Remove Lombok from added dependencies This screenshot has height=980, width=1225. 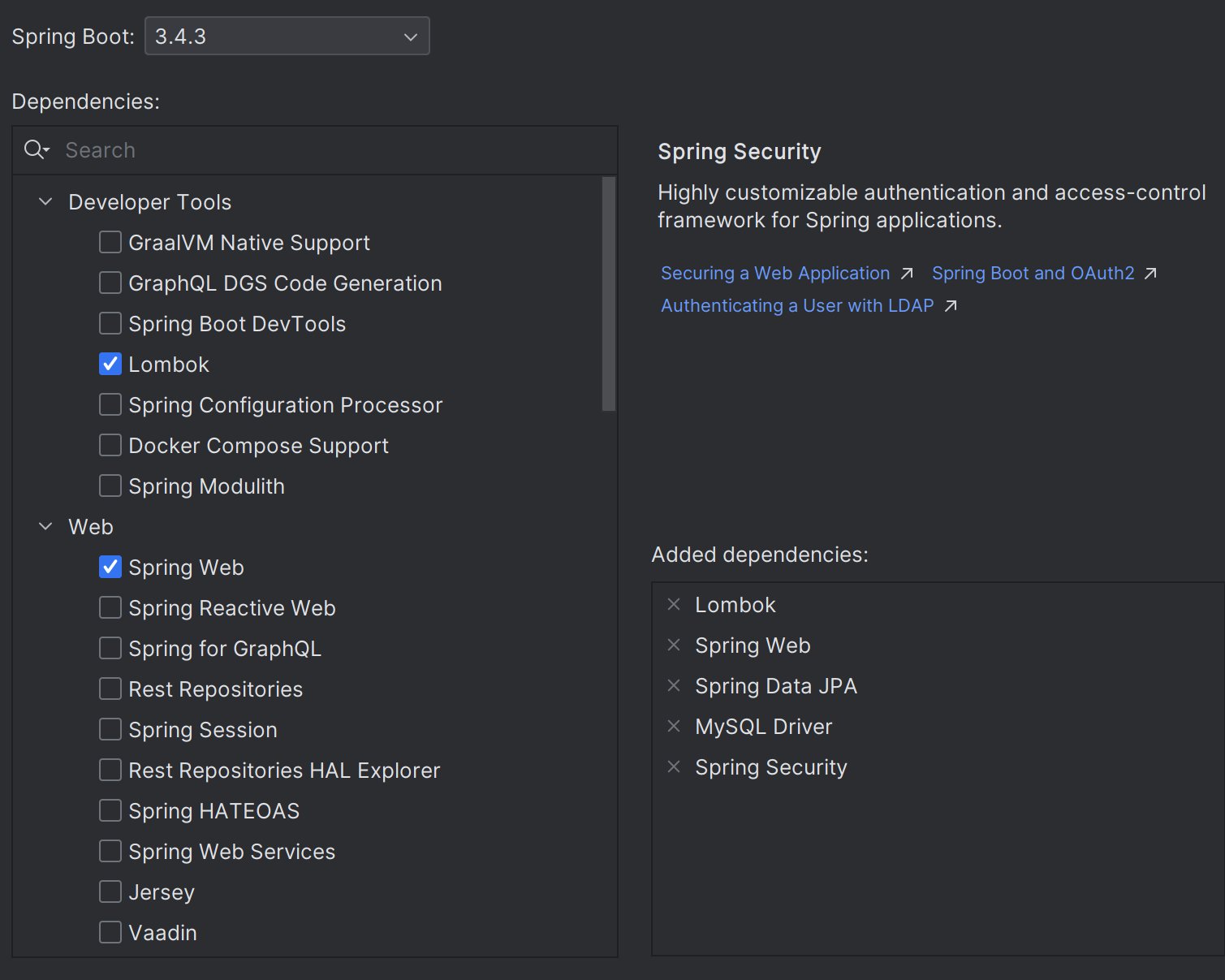[674, 604]
